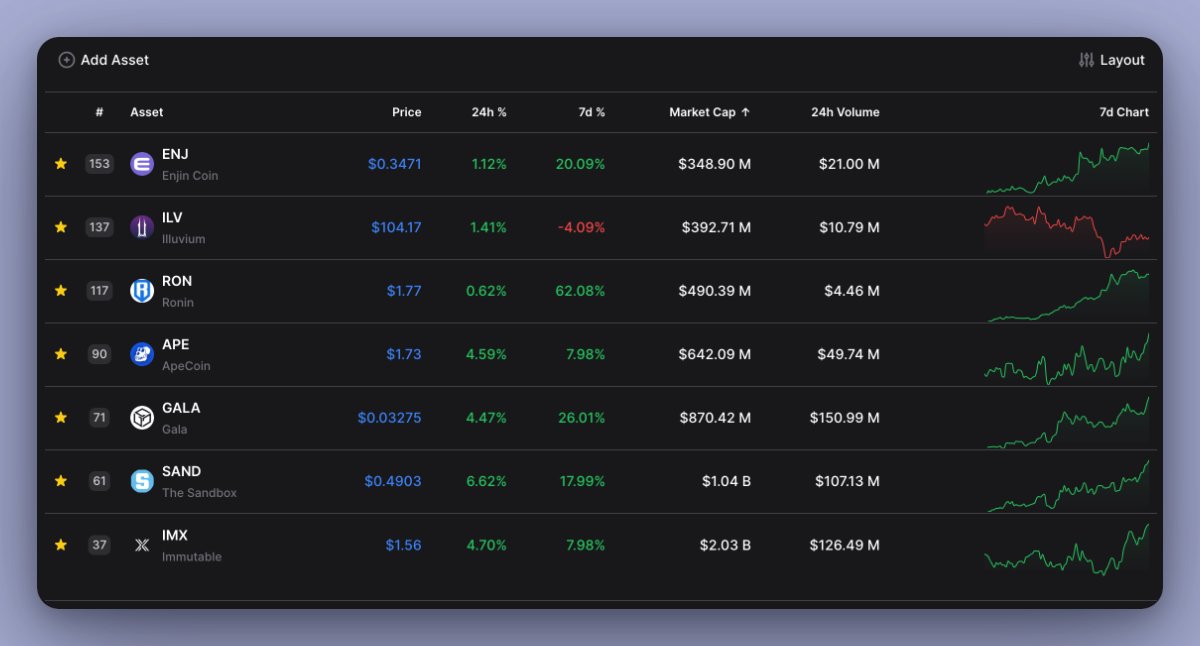Click the Add Asset button
1200x646 pixels.
tap(103, 59)
